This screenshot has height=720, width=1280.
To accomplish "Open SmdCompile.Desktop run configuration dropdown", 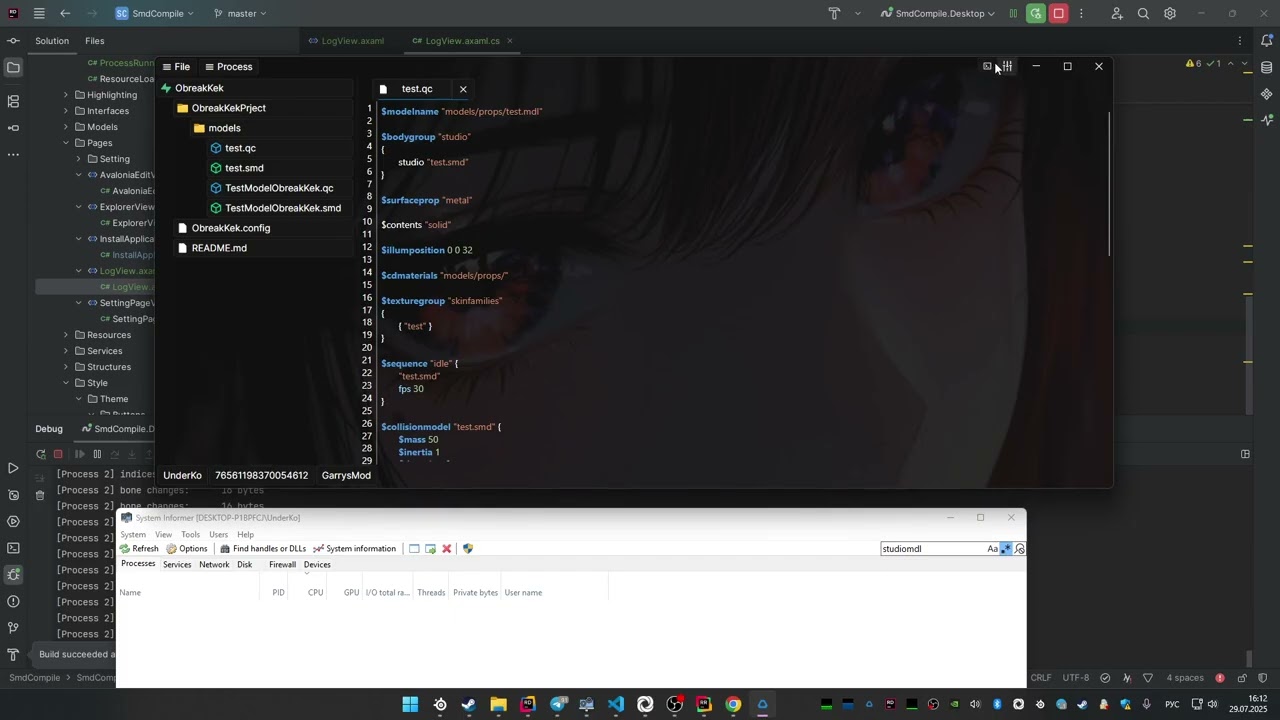I will pos(938,14).
